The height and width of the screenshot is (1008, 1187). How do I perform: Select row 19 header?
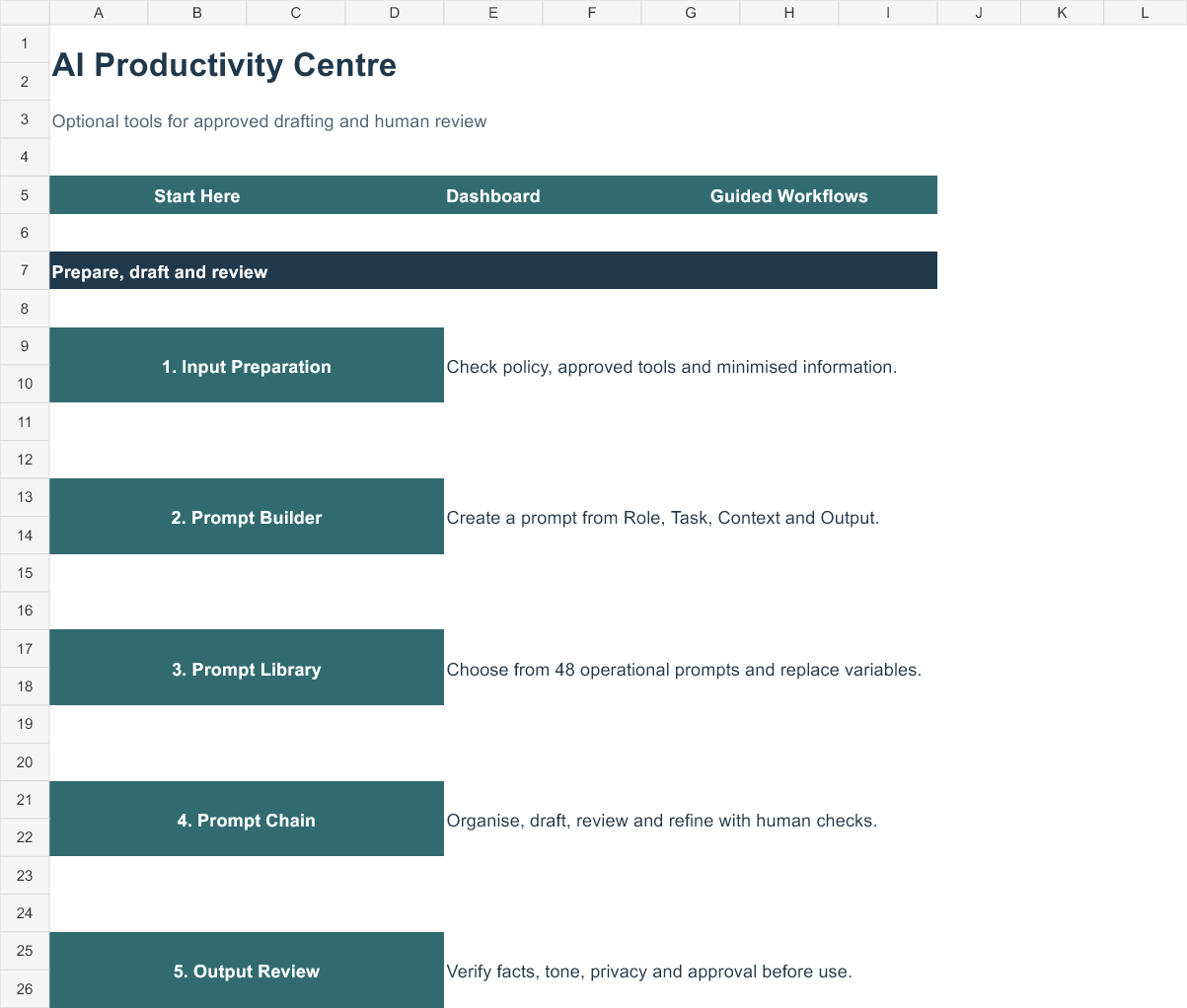[25, 724]
